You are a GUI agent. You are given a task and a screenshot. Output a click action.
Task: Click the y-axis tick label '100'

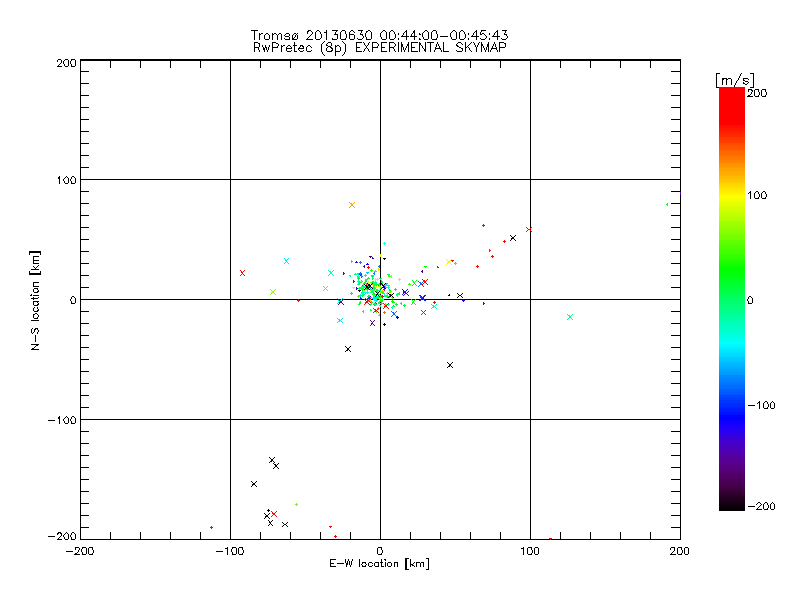click(x=66, y=180)
